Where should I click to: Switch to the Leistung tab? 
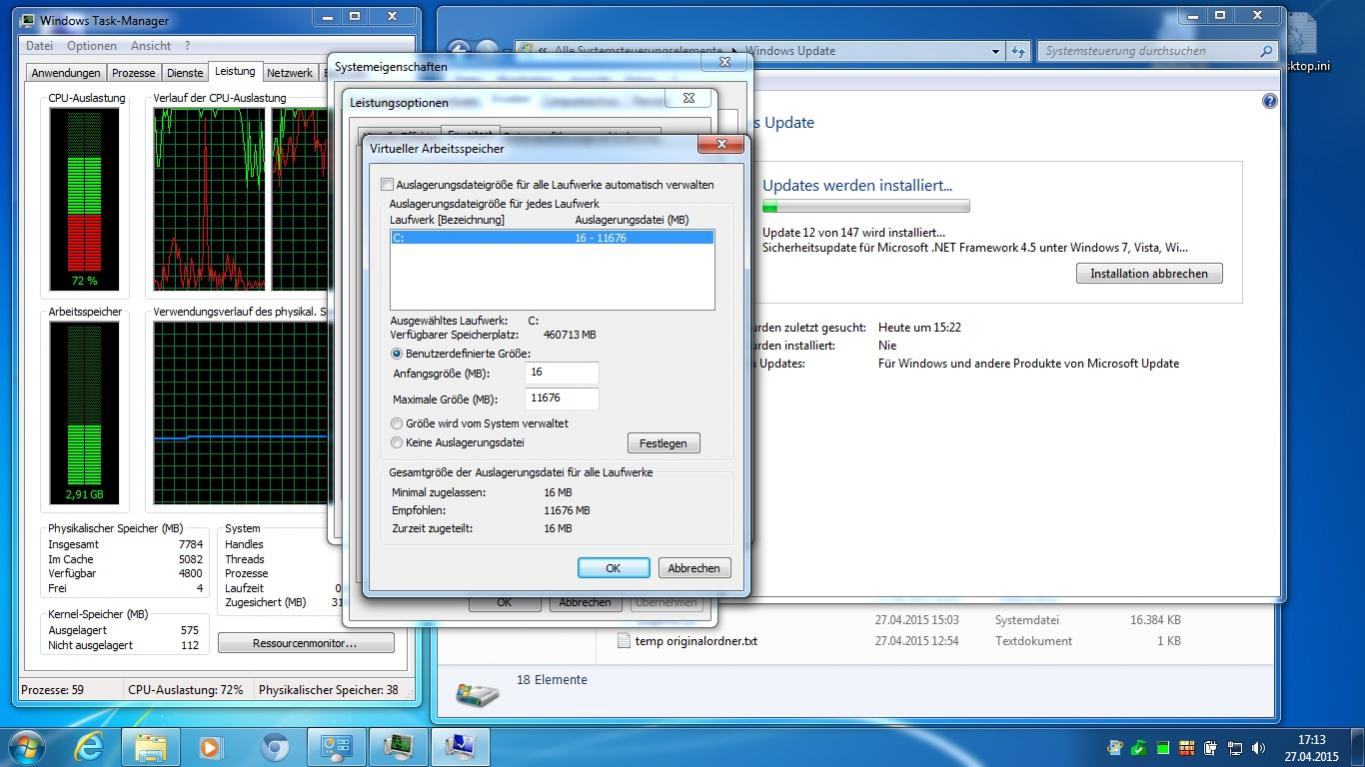click(235, 72)
